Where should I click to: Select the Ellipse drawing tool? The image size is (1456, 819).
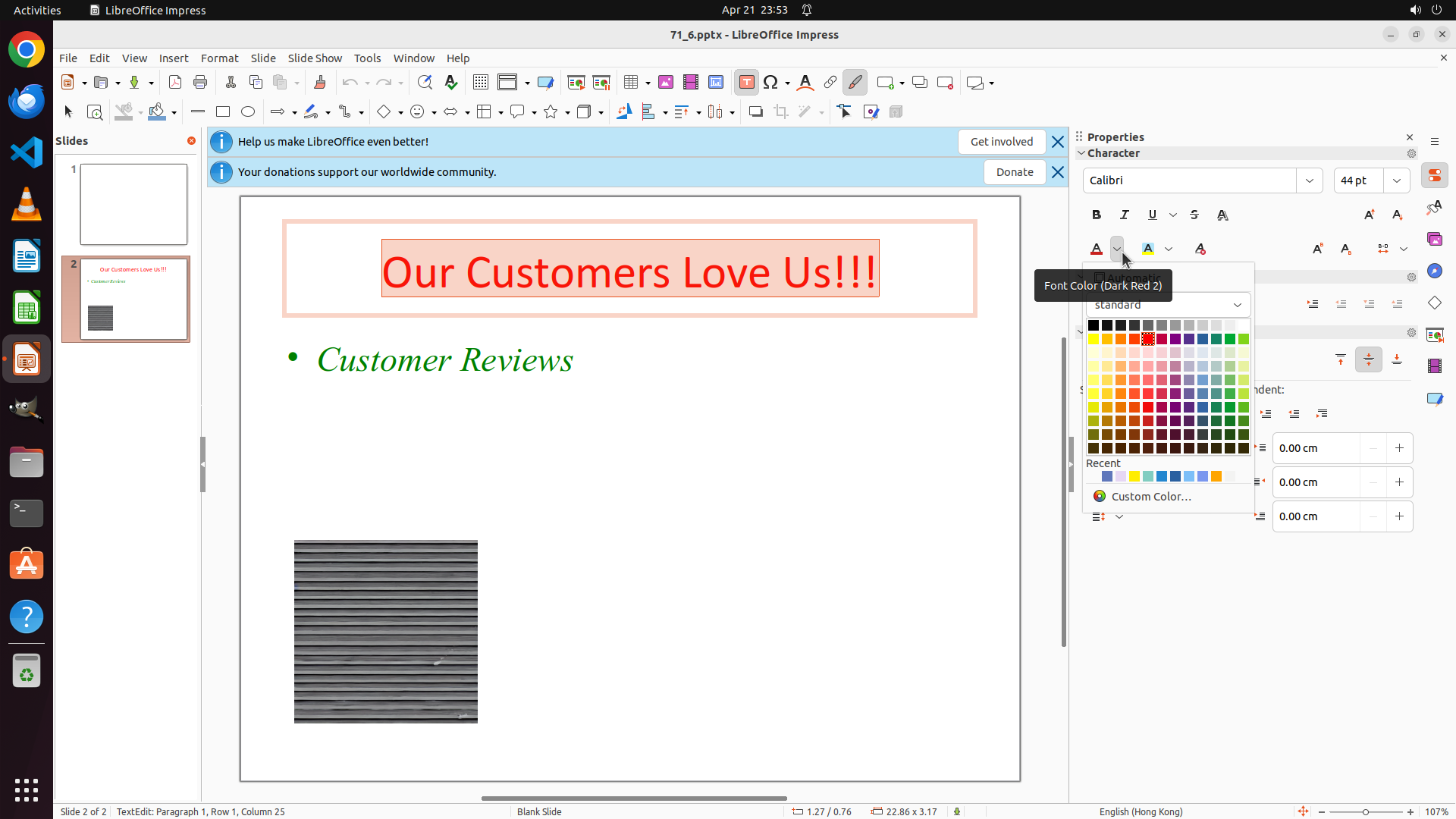point(248,112)
